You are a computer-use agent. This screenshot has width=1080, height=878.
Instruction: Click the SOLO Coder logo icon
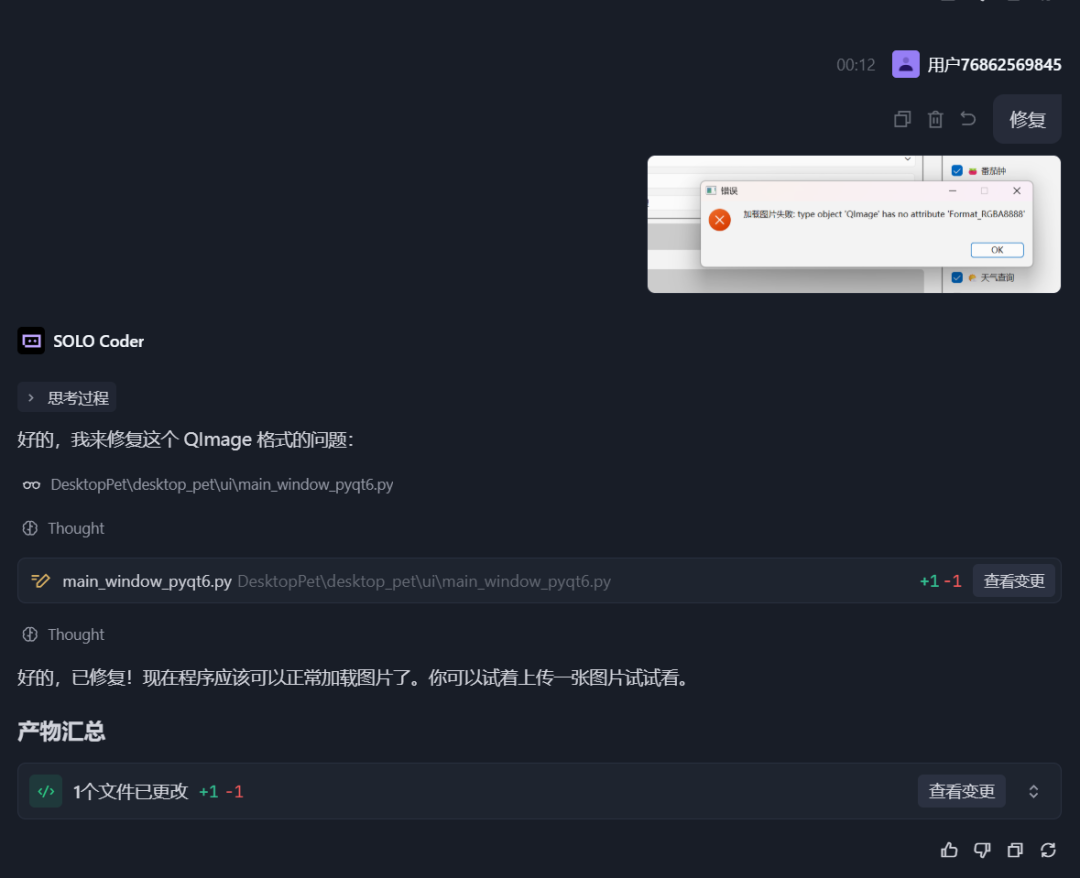point(30,340)
